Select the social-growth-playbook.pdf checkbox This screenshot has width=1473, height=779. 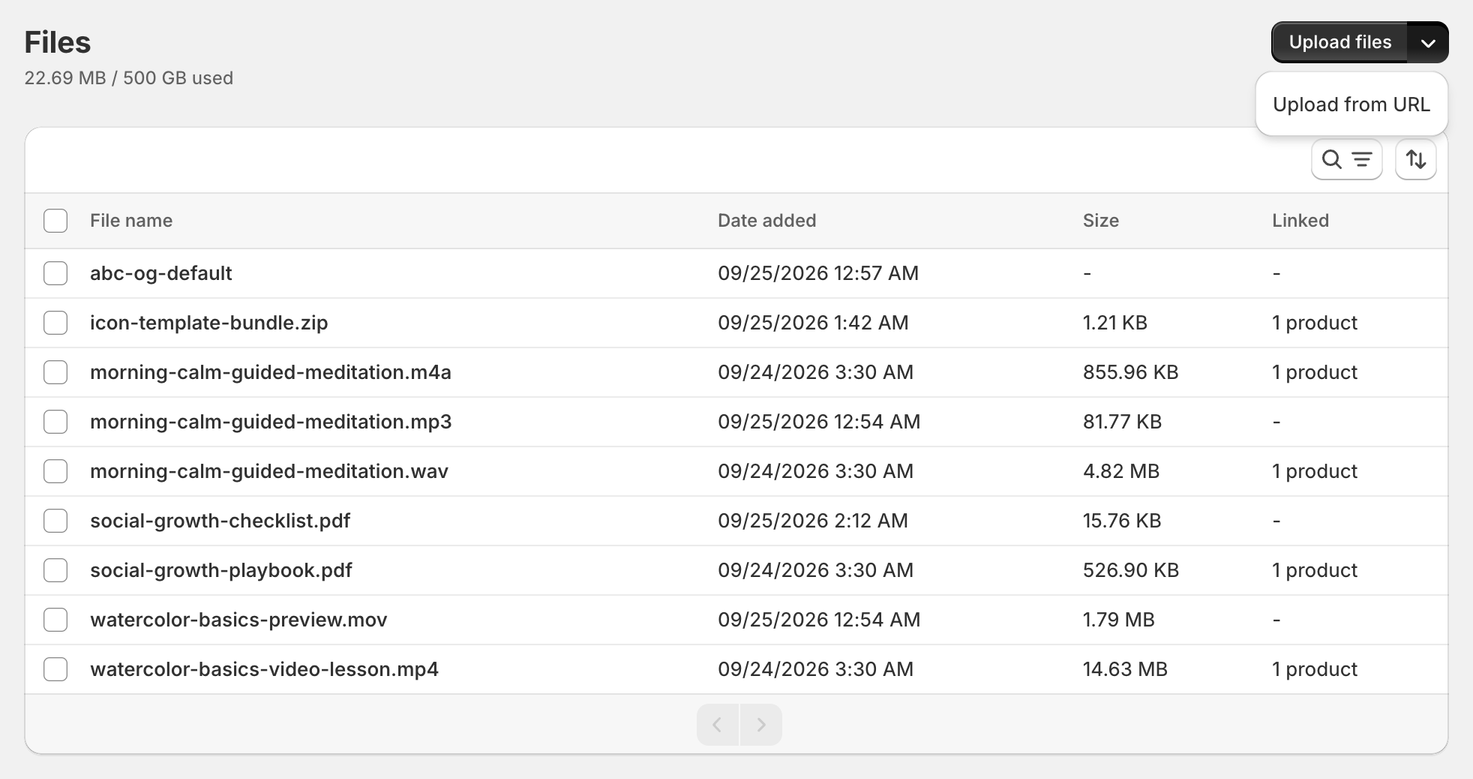coord(56,570)
